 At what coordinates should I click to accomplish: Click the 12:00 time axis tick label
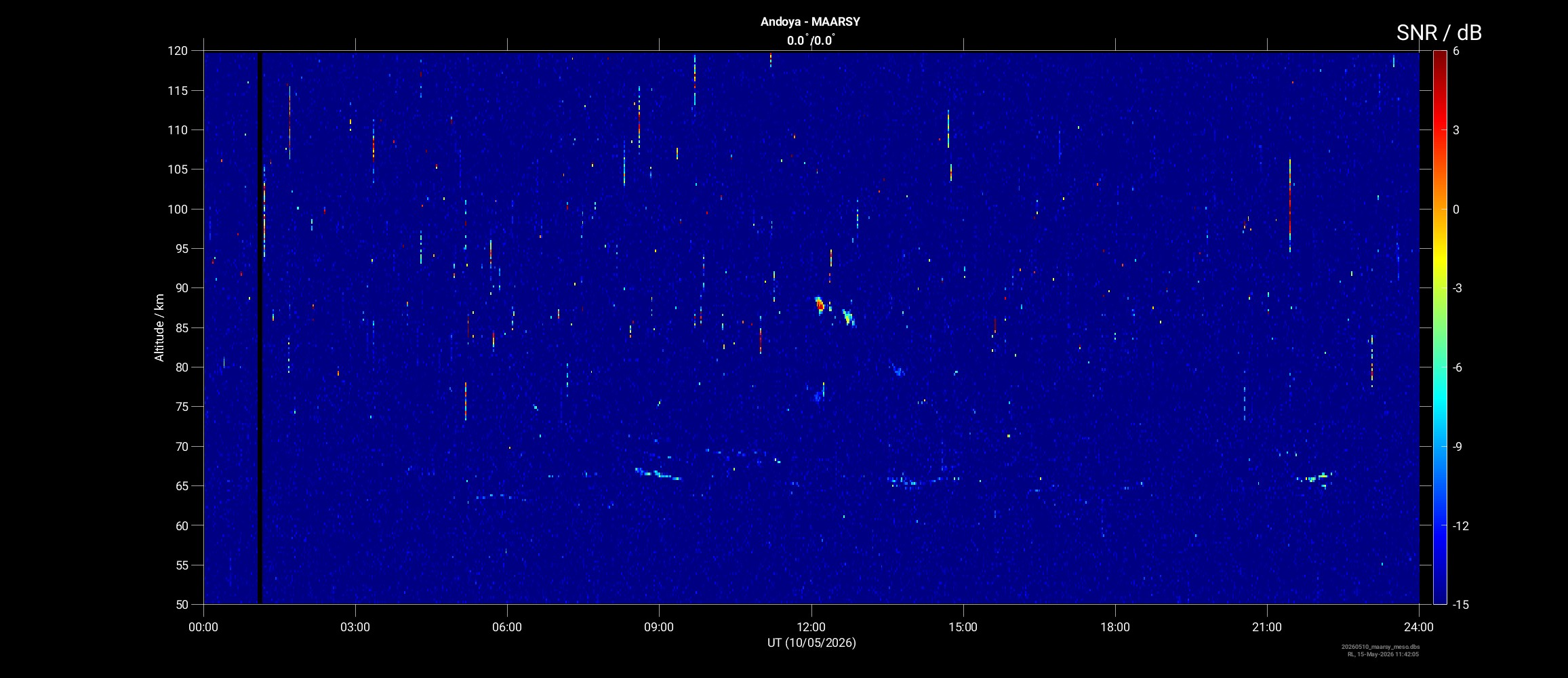click(x=811, y=627)
